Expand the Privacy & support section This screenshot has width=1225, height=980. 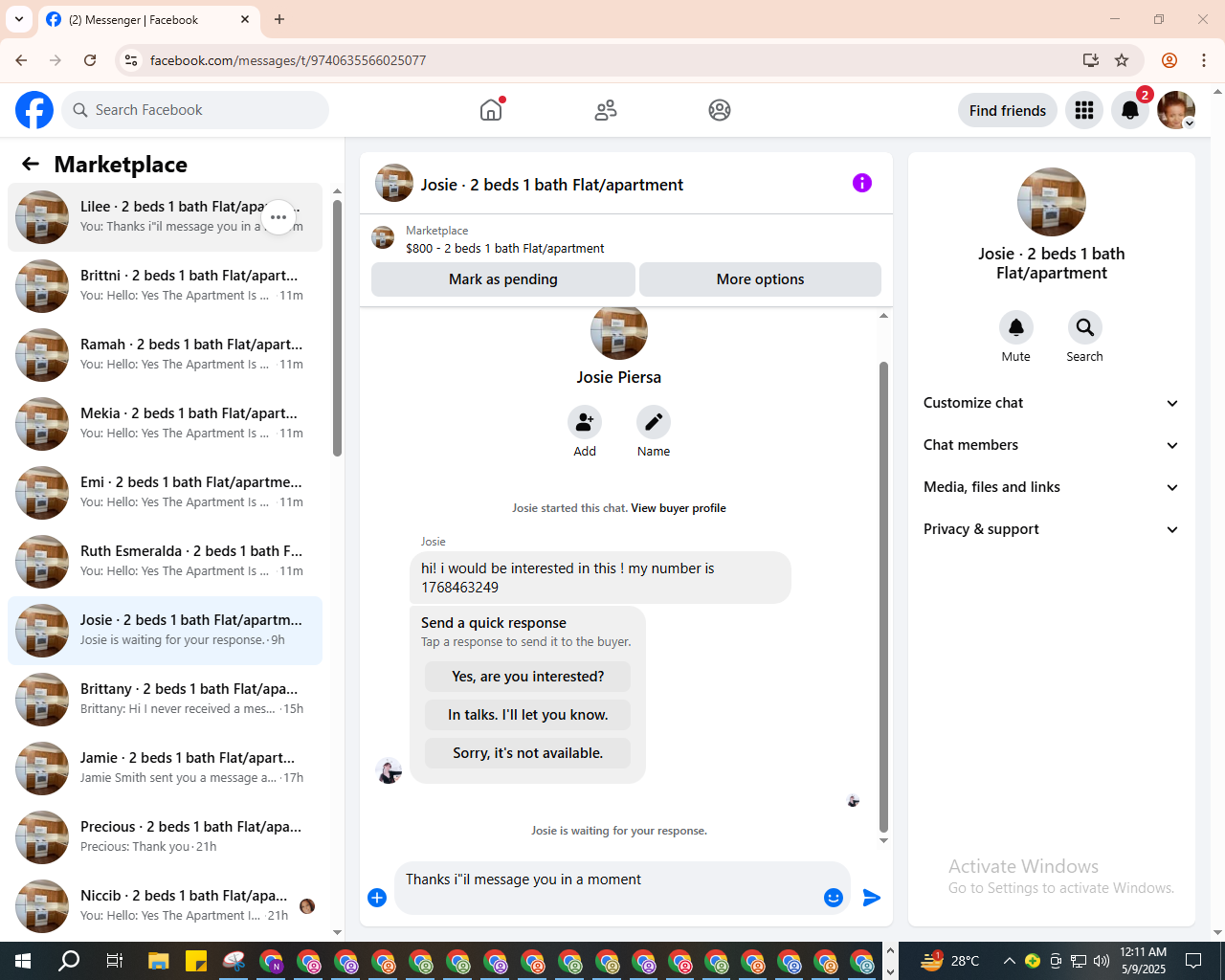click(1052, 529)
